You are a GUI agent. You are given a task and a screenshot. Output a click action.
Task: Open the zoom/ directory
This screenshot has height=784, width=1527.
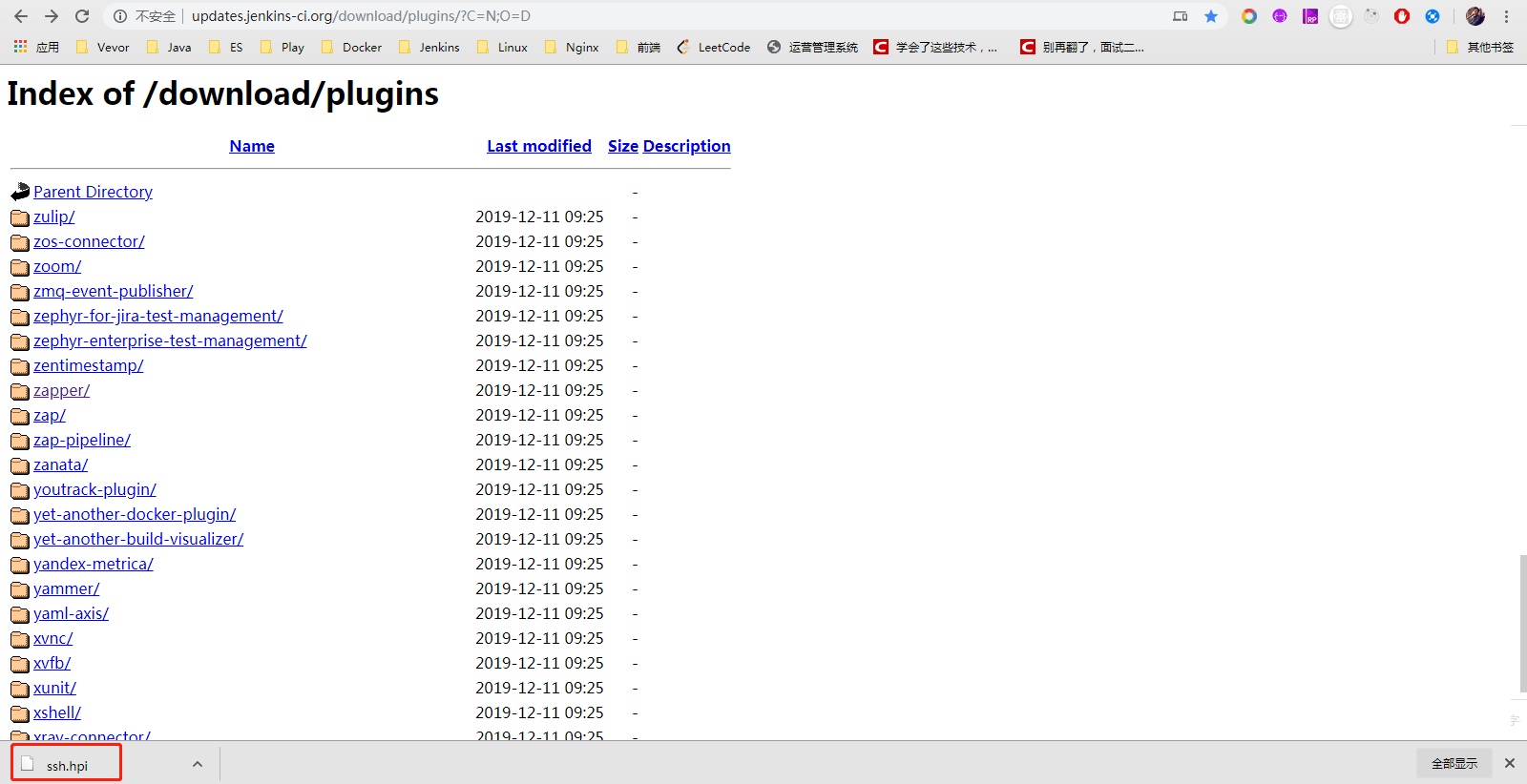pyautogui.click(x=57, y=266)
